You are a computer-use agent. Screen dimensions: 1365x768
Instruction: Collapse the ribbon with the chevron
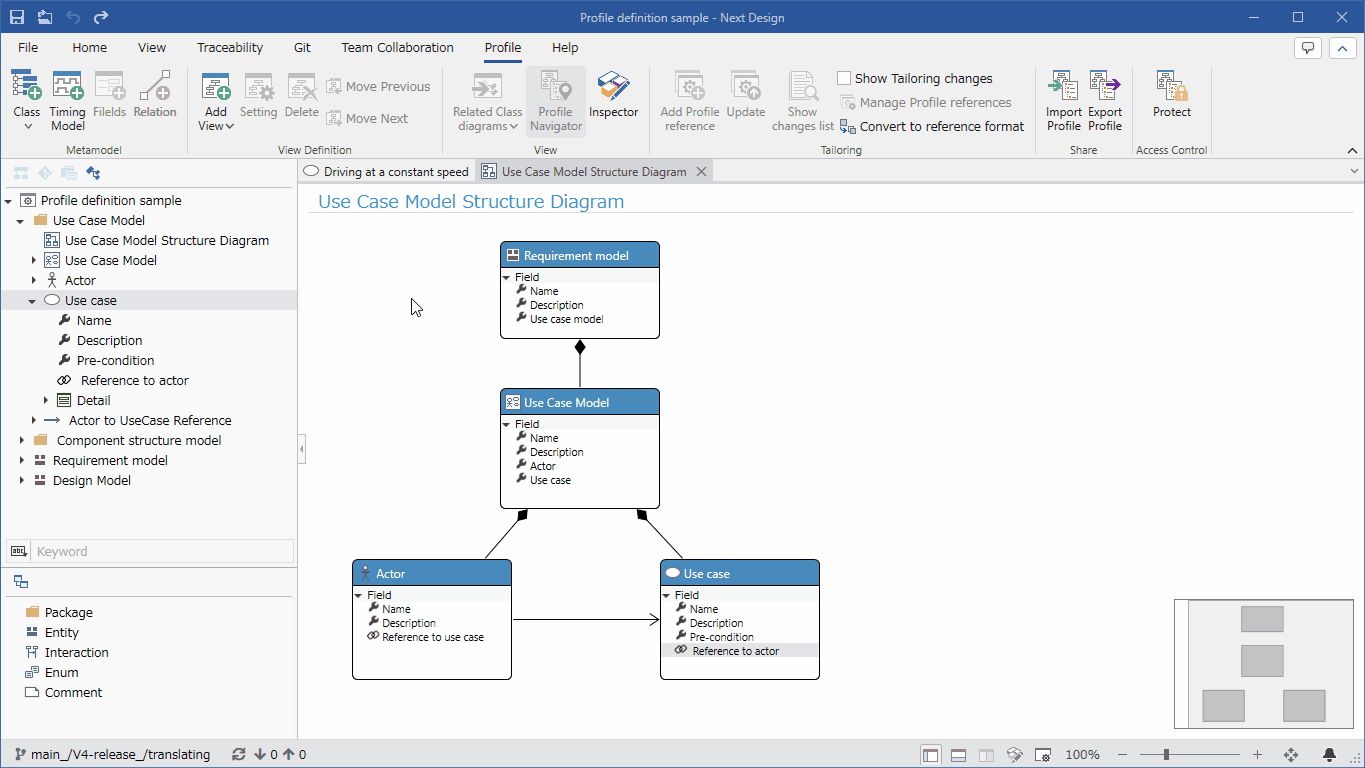[1341, 48]
